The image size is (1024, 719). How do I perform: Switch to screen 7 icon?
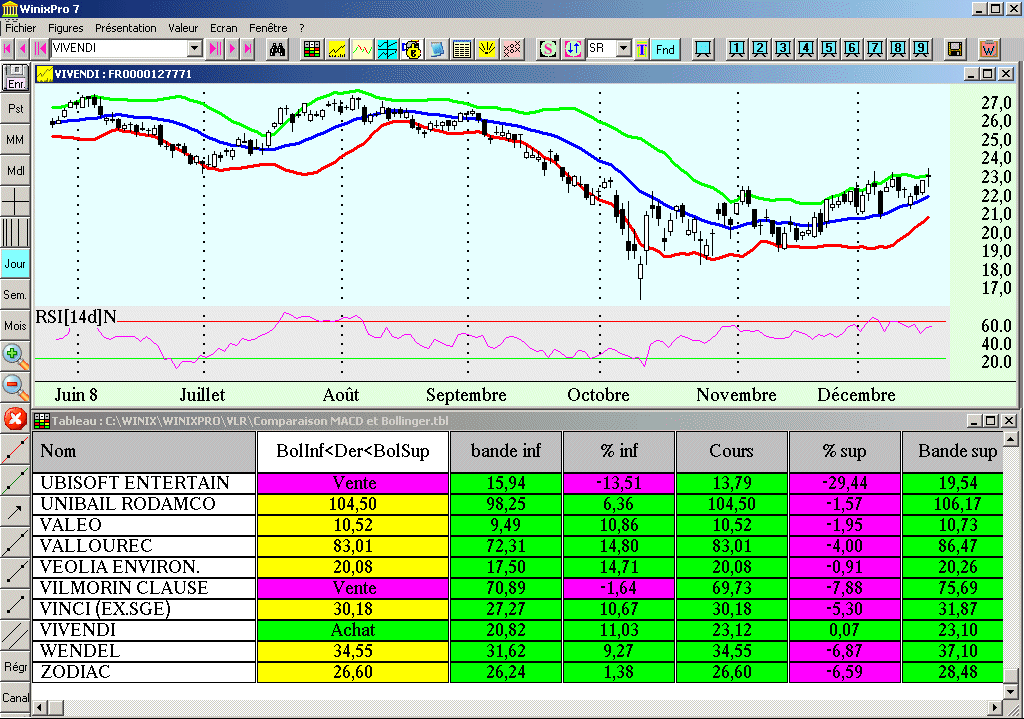874,49
